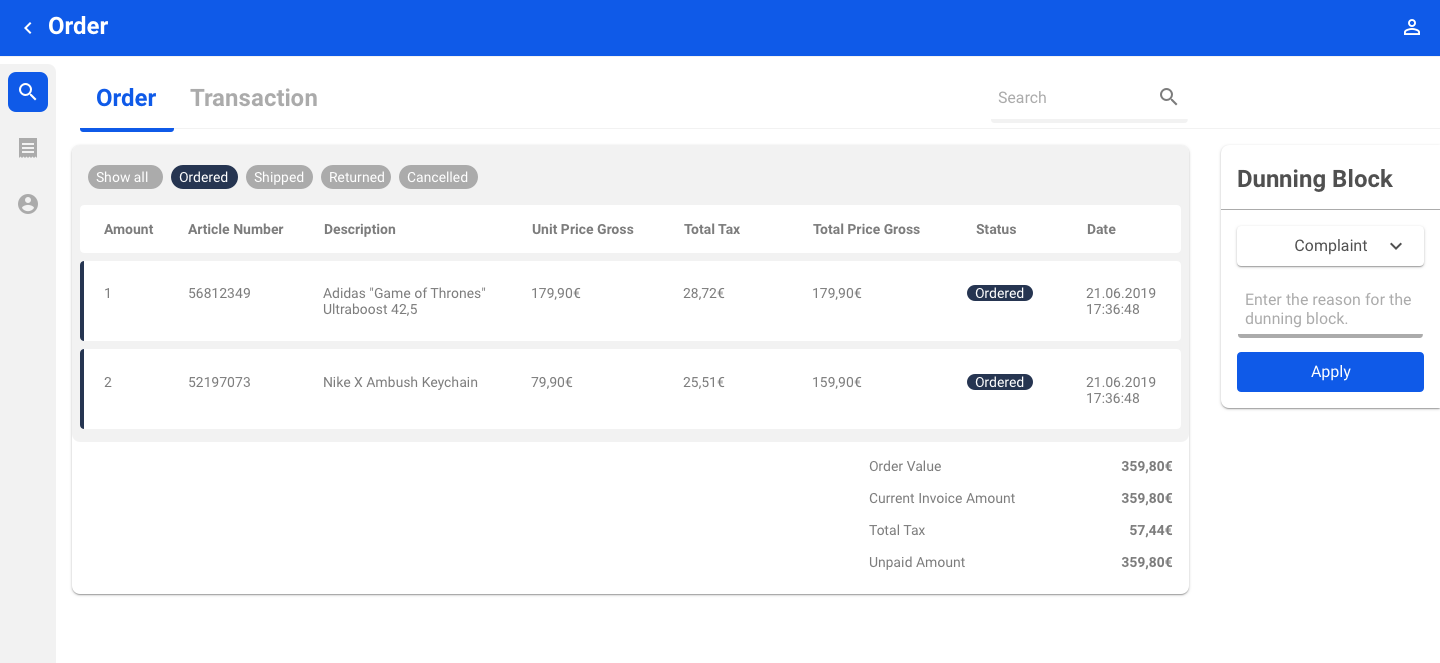Viewport: 1440px width, 663px height.
Task: Toggle the Show all filter chip
Action: click(124, 177)
